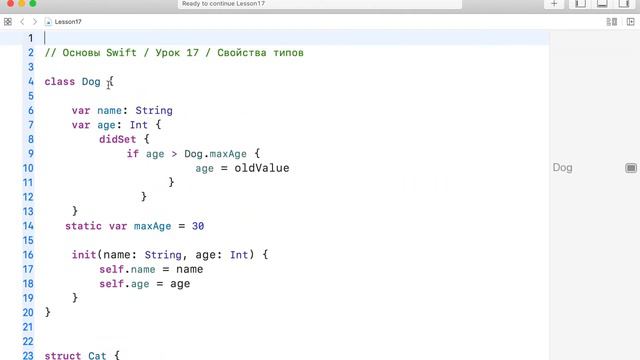Click 'self' on line 17
The height and width of the screenshot is (360, 640).
[111, 269]
